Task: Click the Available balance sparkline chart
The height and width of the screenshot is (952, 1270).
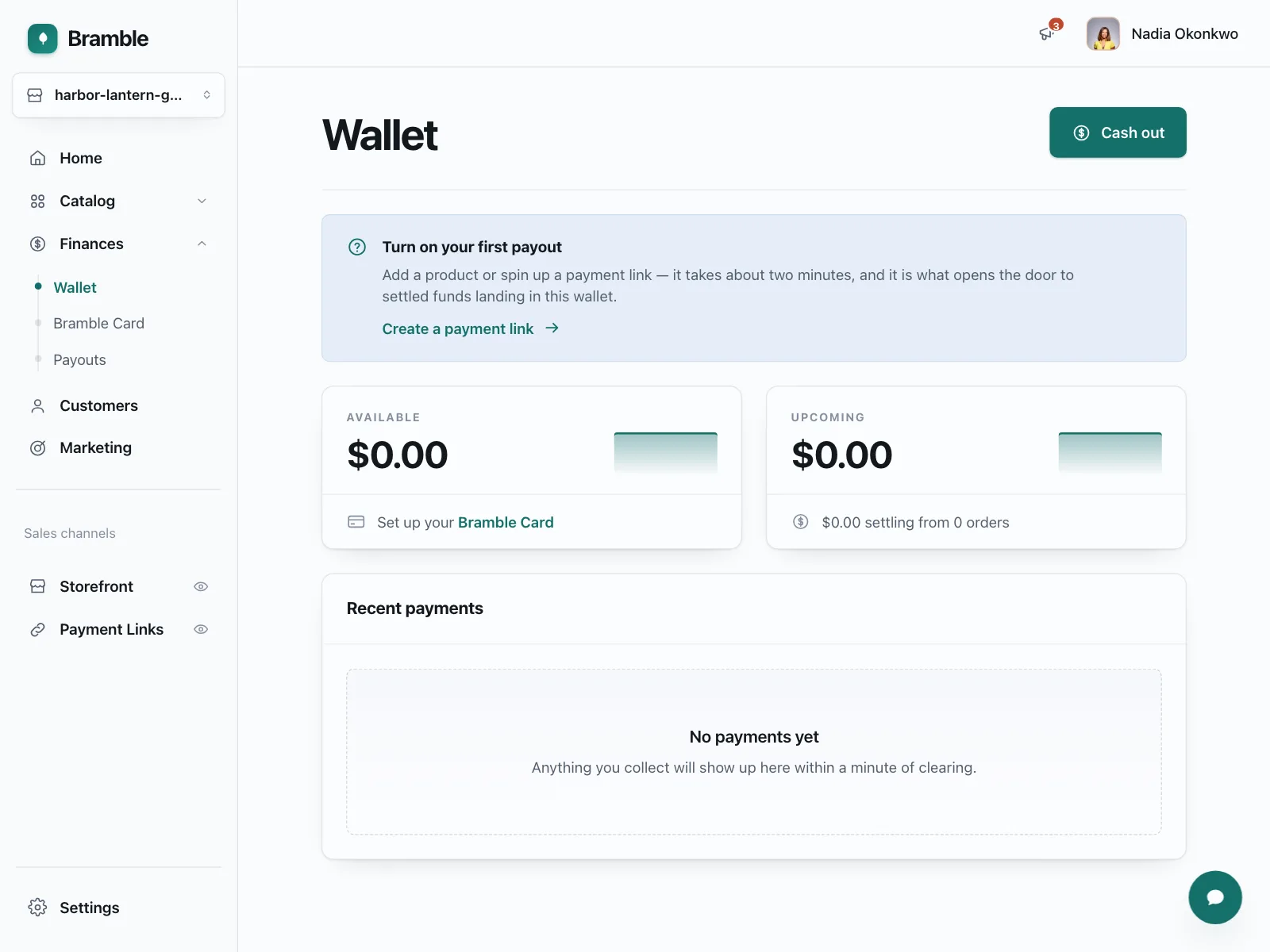Action: 665,453
